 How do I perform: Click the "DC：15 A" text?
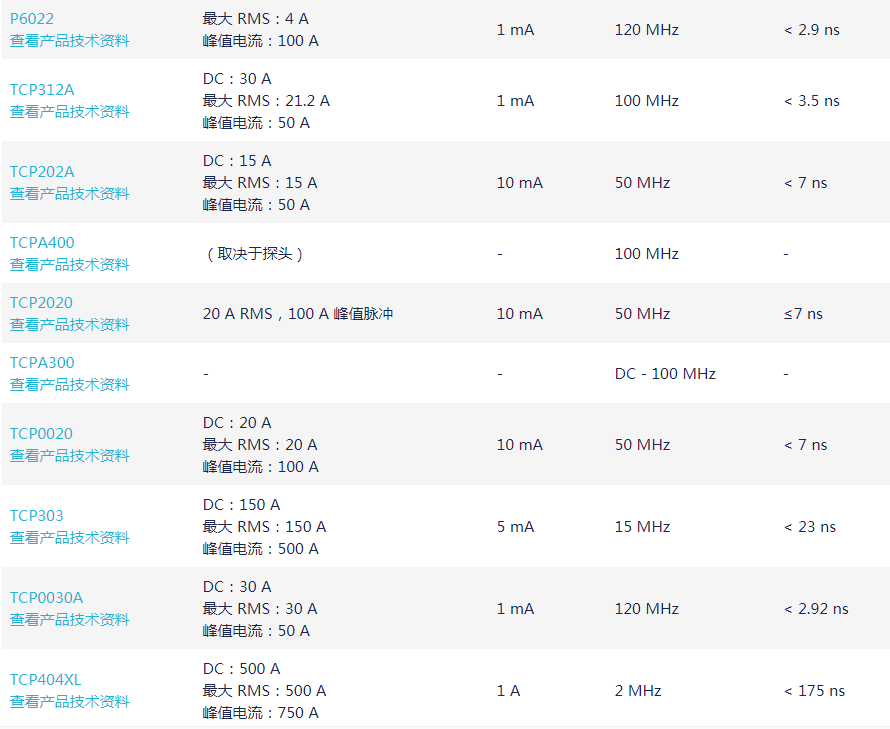click(237, 161)
